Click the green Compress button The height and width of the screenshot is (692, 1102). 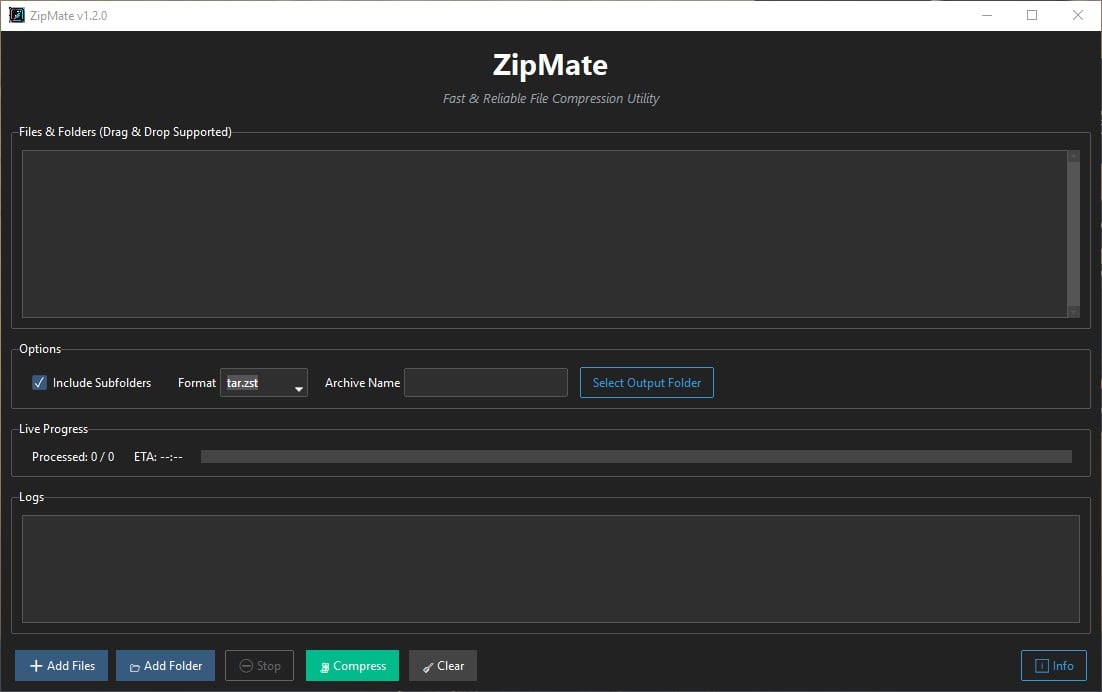pyautogui.click(x=352, y=665)
